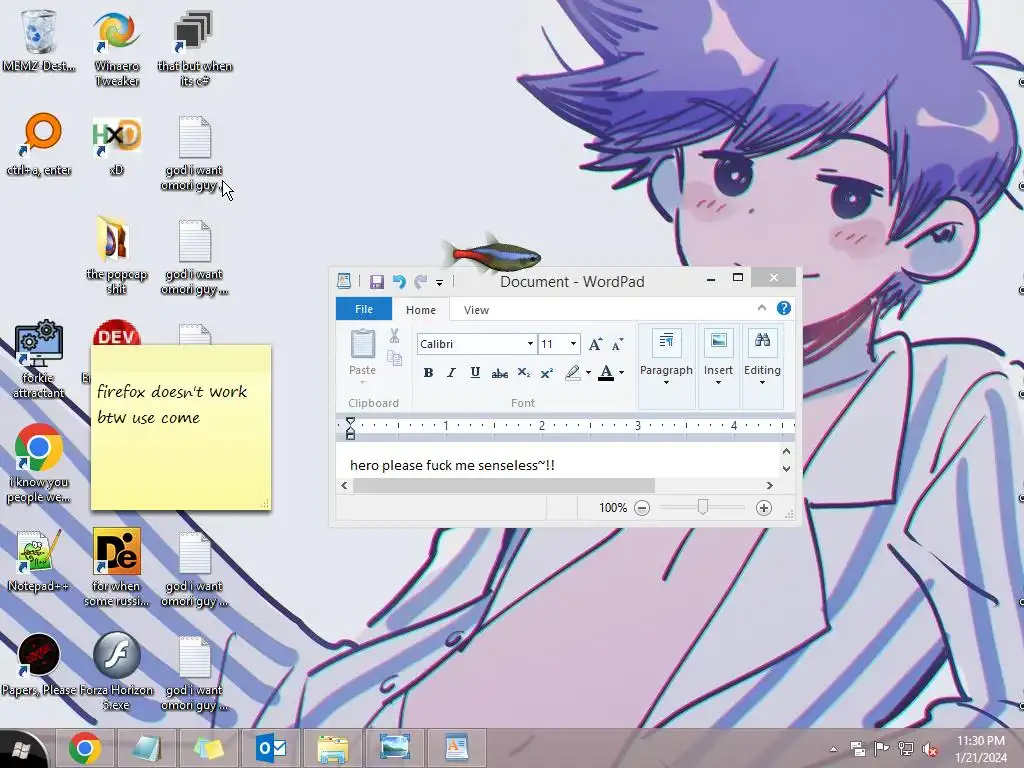Screen dimensions: 1024x768
Task: Toggle Bold formatting
Action: (x=428, y=373)
